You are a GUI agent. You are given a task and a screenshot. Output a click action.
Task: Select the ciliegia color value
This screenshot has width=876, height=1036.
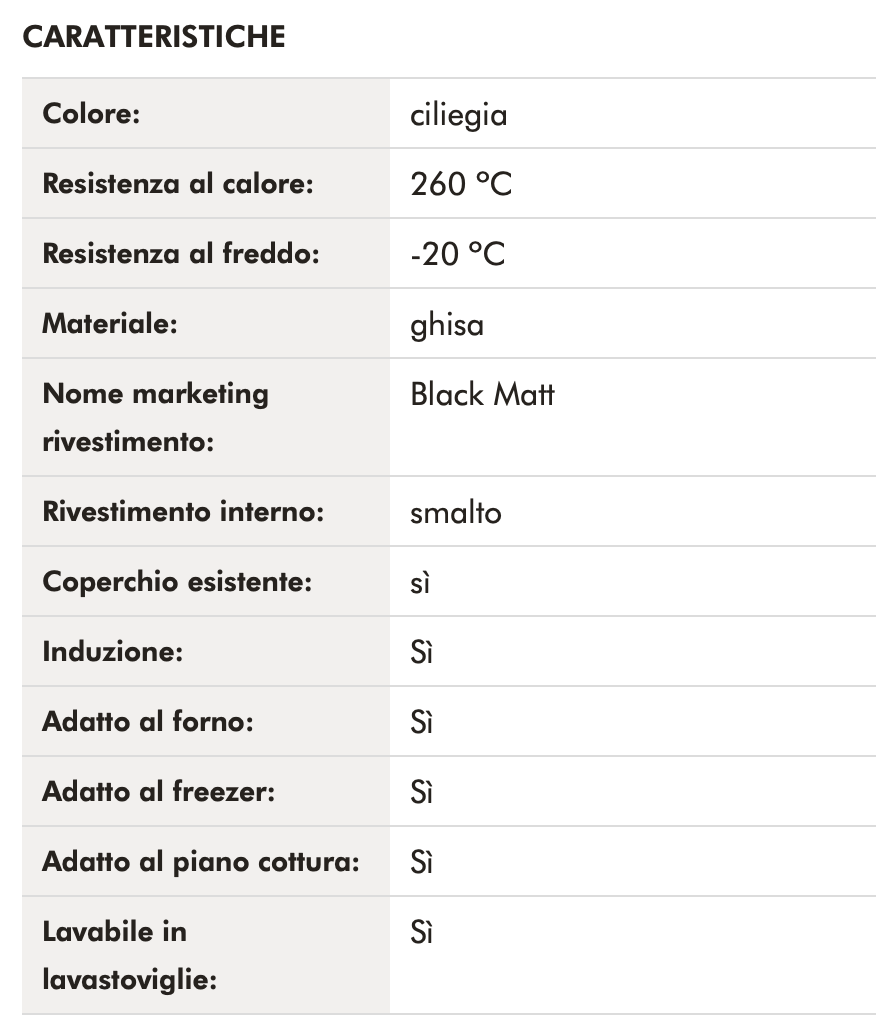(x=458, y=115)
